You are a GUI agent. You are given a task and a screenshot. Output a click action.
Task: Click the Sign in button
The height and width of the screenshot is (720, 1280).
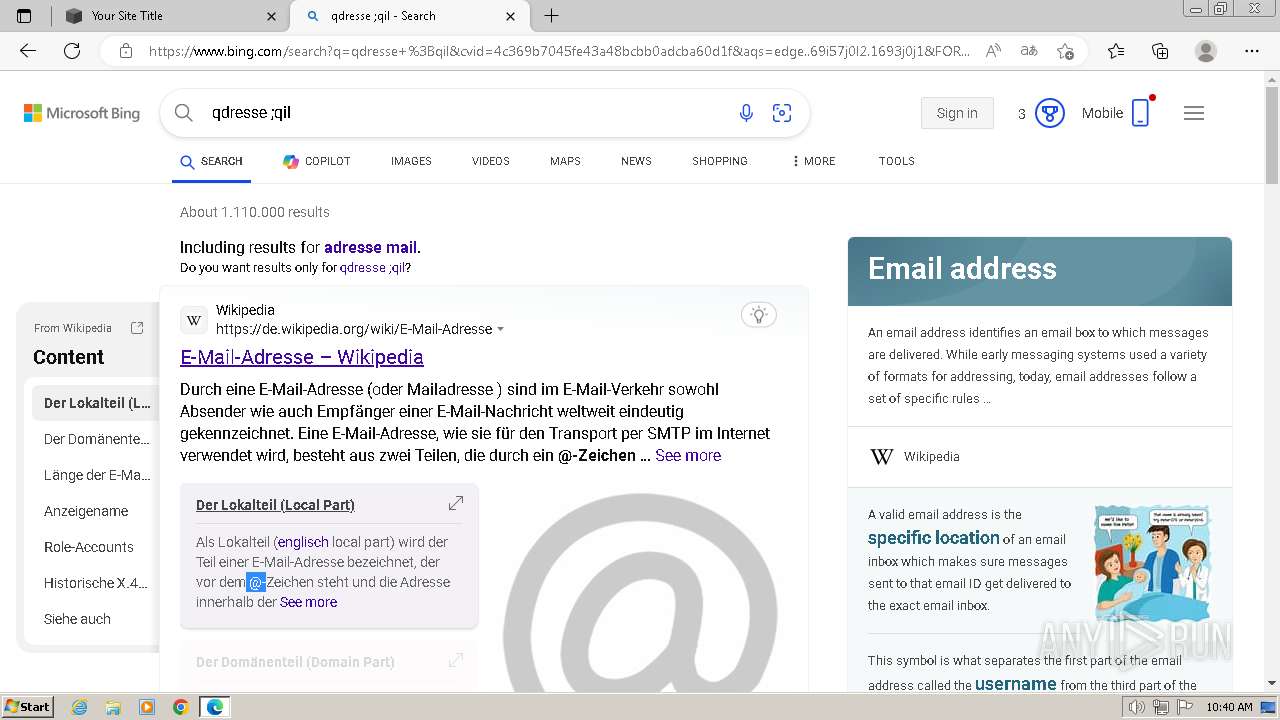click(957, 113)
